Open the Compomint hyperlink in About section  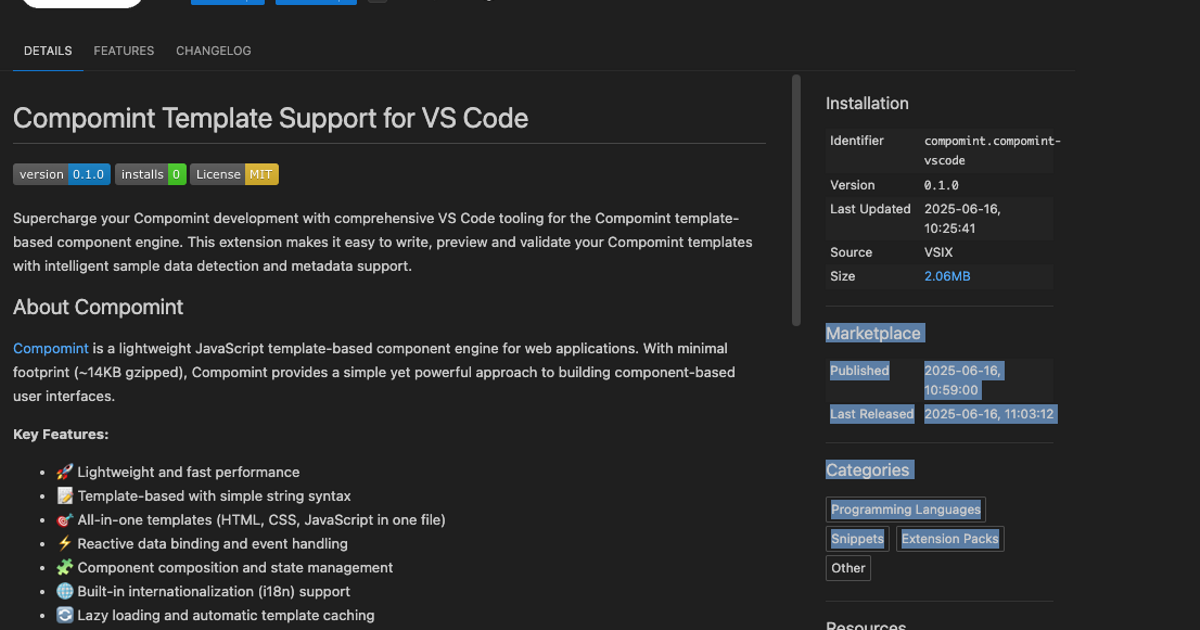pos(51,348)
